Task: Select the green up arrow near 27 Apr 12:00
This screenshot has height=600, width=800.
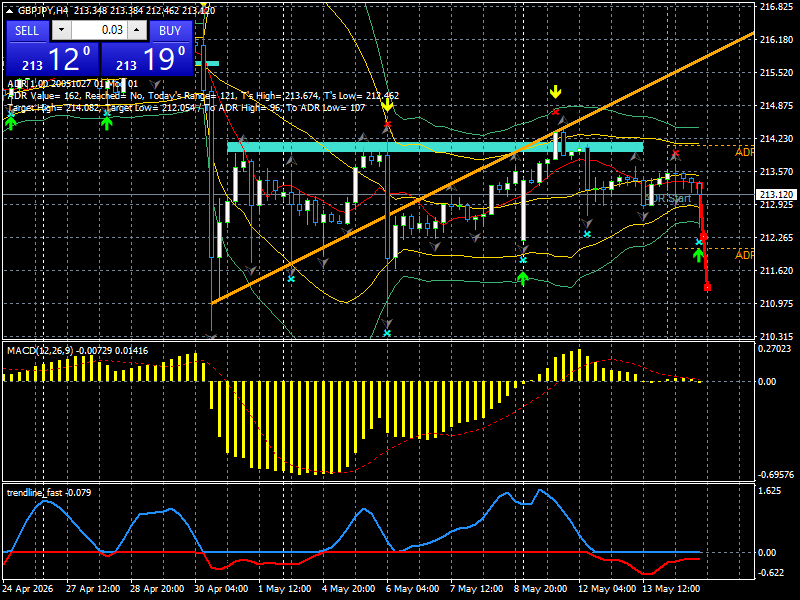Action: click(x=106, y=122)
